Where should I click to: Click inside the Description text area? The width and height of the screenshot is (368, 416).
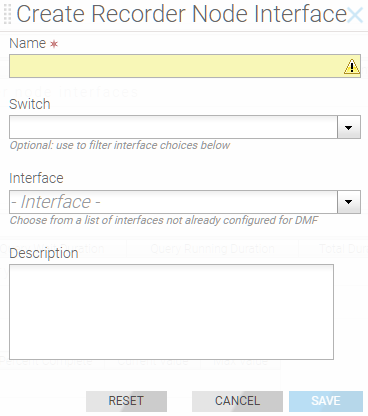(171, 312)
